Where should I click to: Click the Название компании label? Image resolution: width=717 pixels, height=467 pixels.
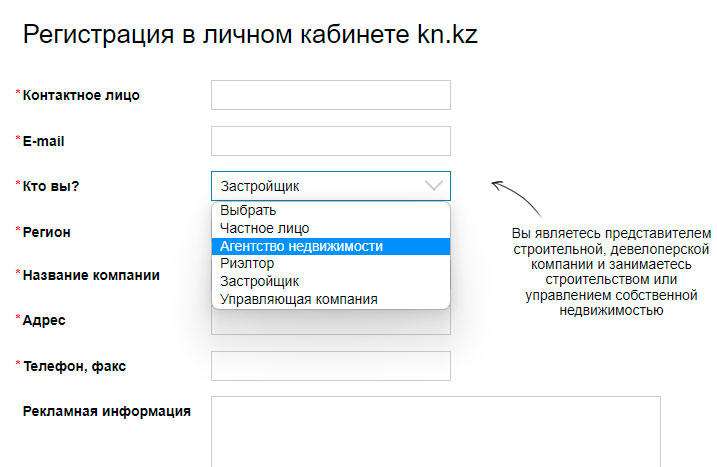[x=91, y=275]
